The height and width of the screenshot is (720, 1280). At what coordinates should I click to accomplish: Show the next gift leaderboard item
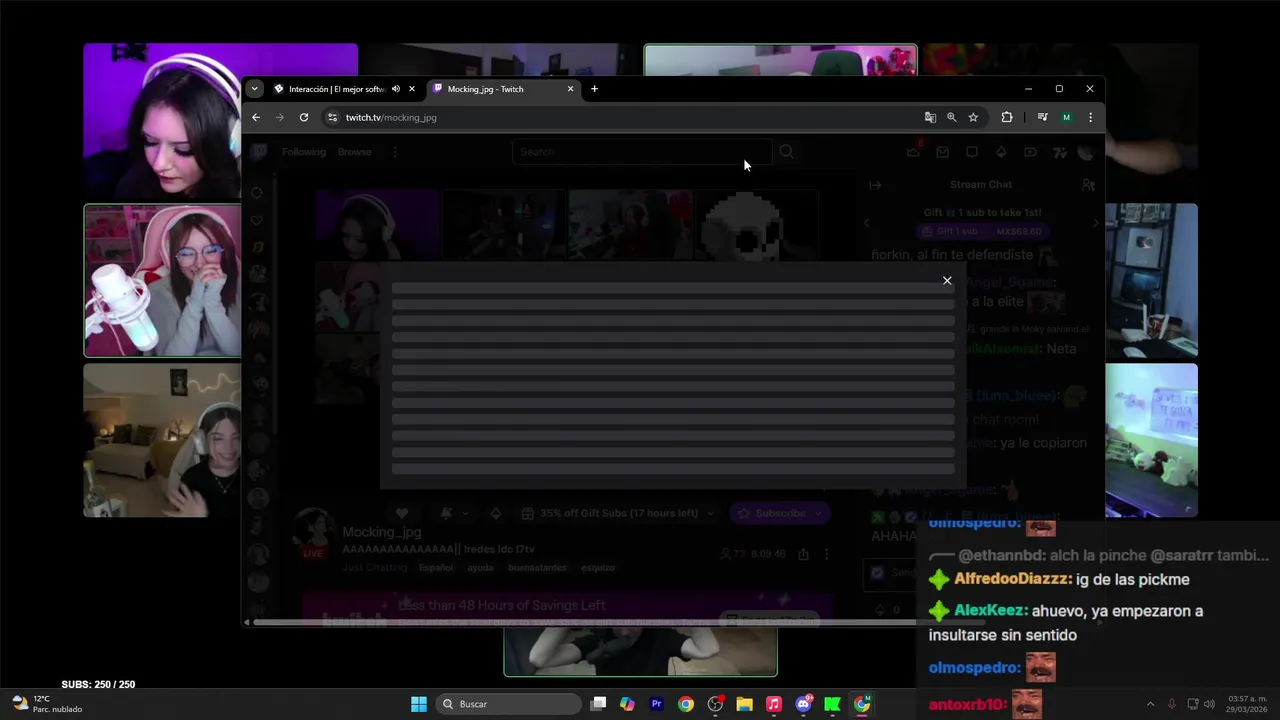click(1095, 223)
